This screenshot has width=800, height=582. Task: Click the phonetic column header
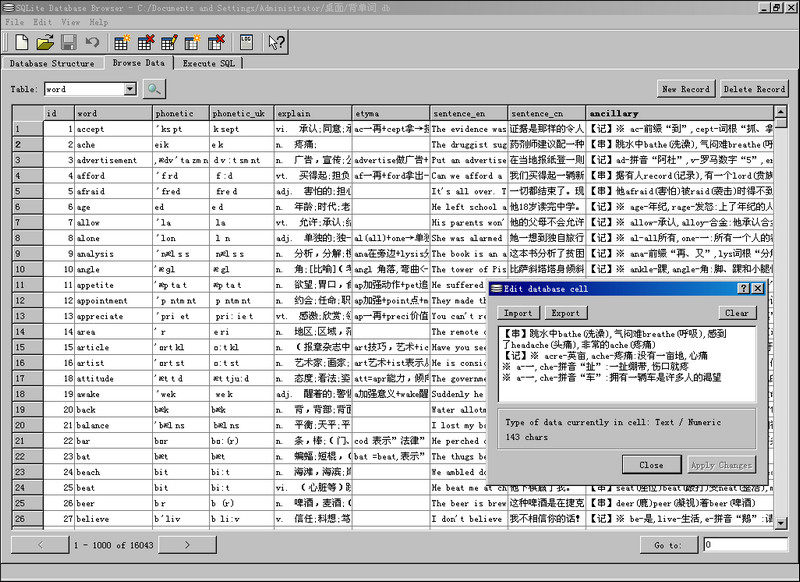(181, 113)
